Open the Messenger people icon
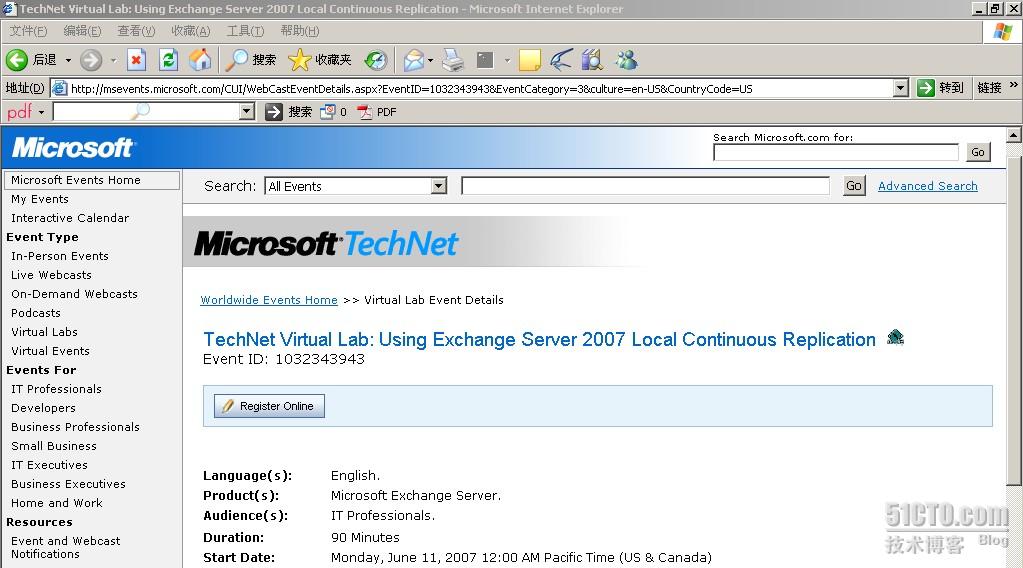1023x568 pixels. coord(626,60)
